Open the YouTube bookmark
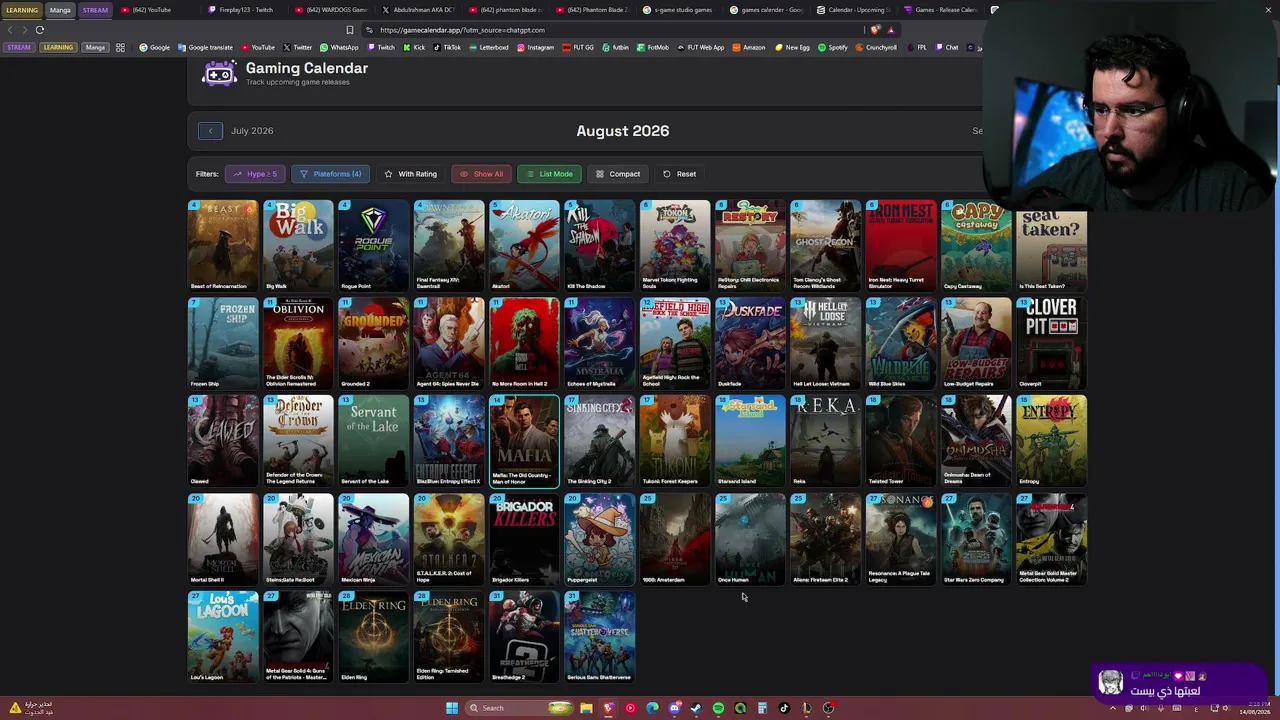 click(x=258, y=47)
